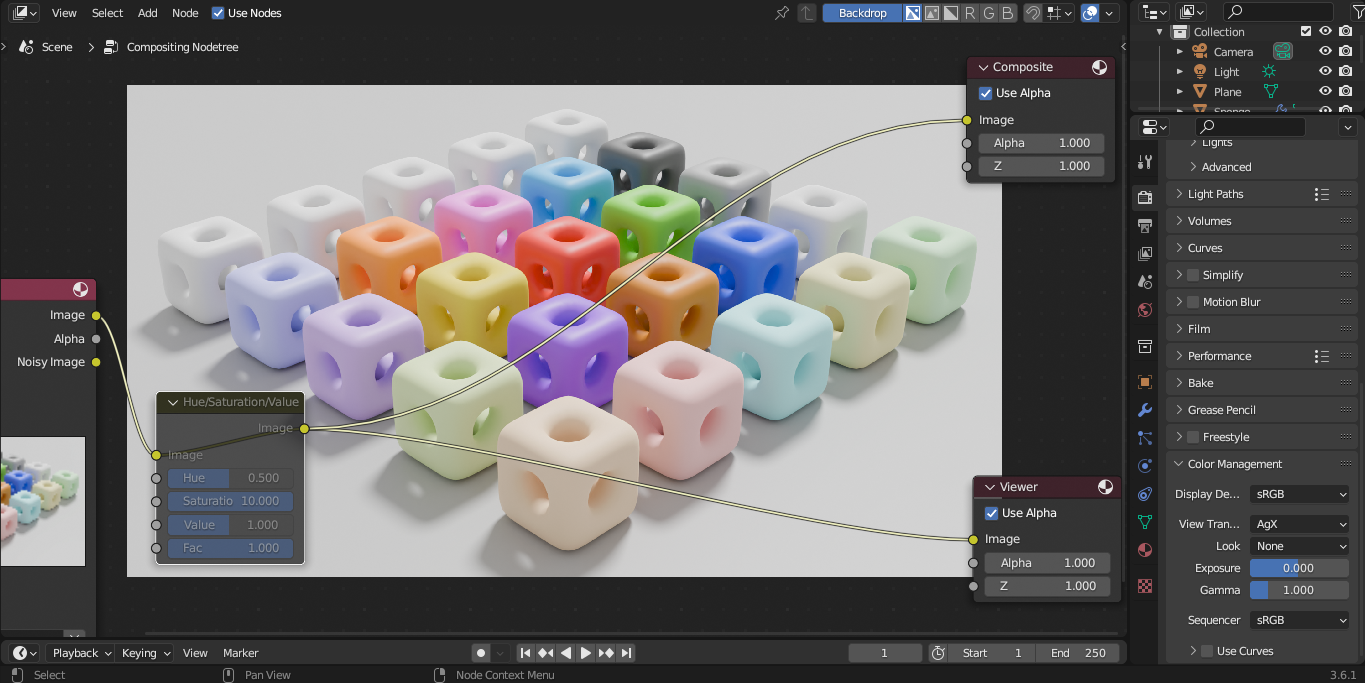Enable the Simplify checkbox

tap(1193, 275)
